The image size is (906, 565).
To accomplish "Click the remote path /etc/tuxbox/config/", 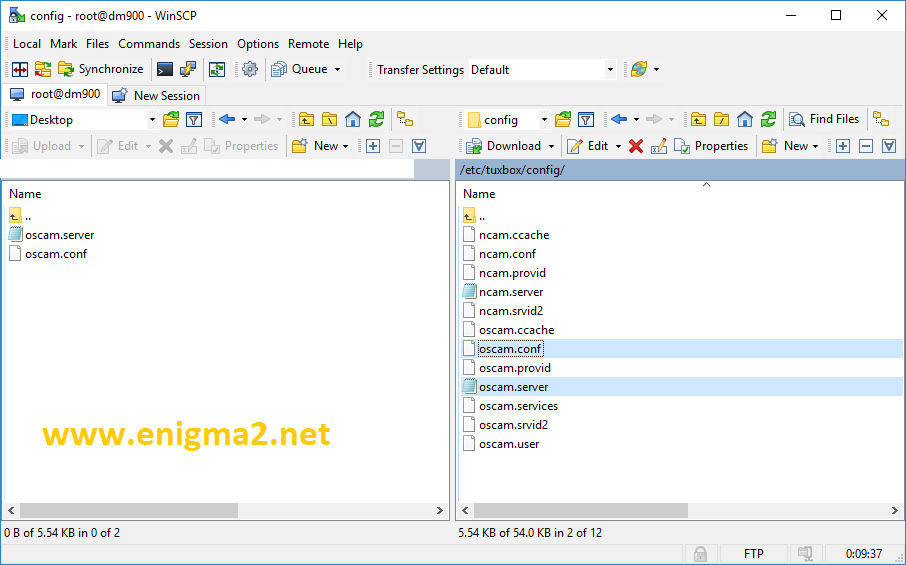I will point(513,170).
